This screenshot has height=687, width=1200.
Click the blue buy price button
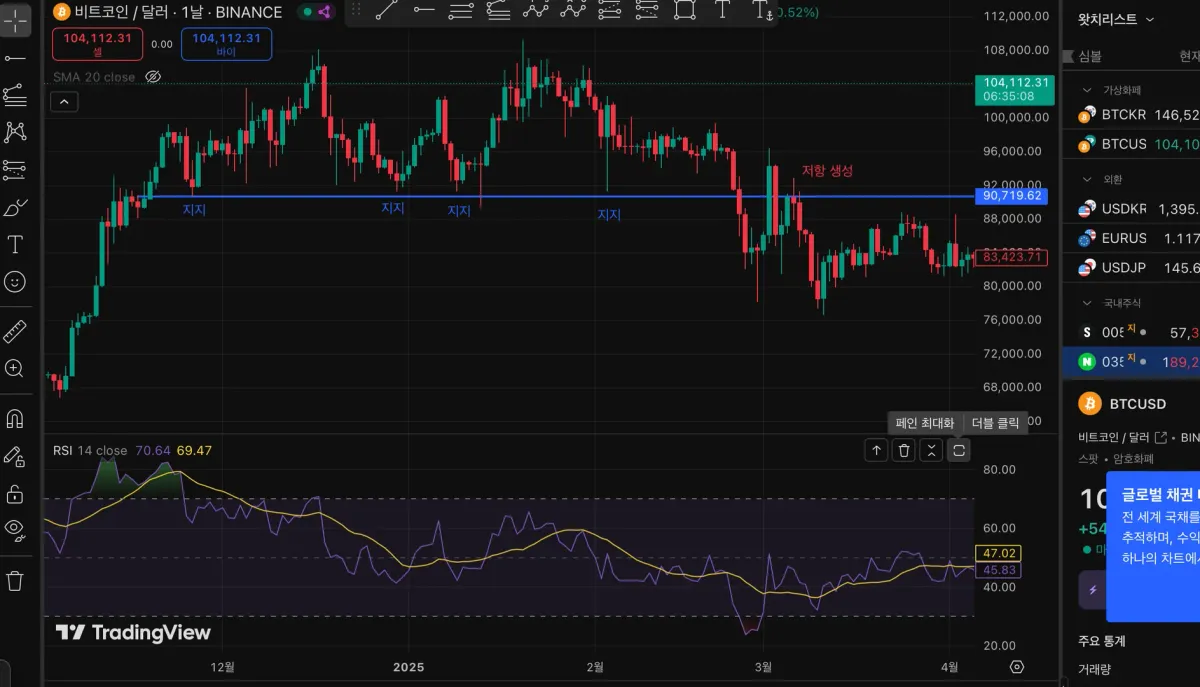click(226, 44)
